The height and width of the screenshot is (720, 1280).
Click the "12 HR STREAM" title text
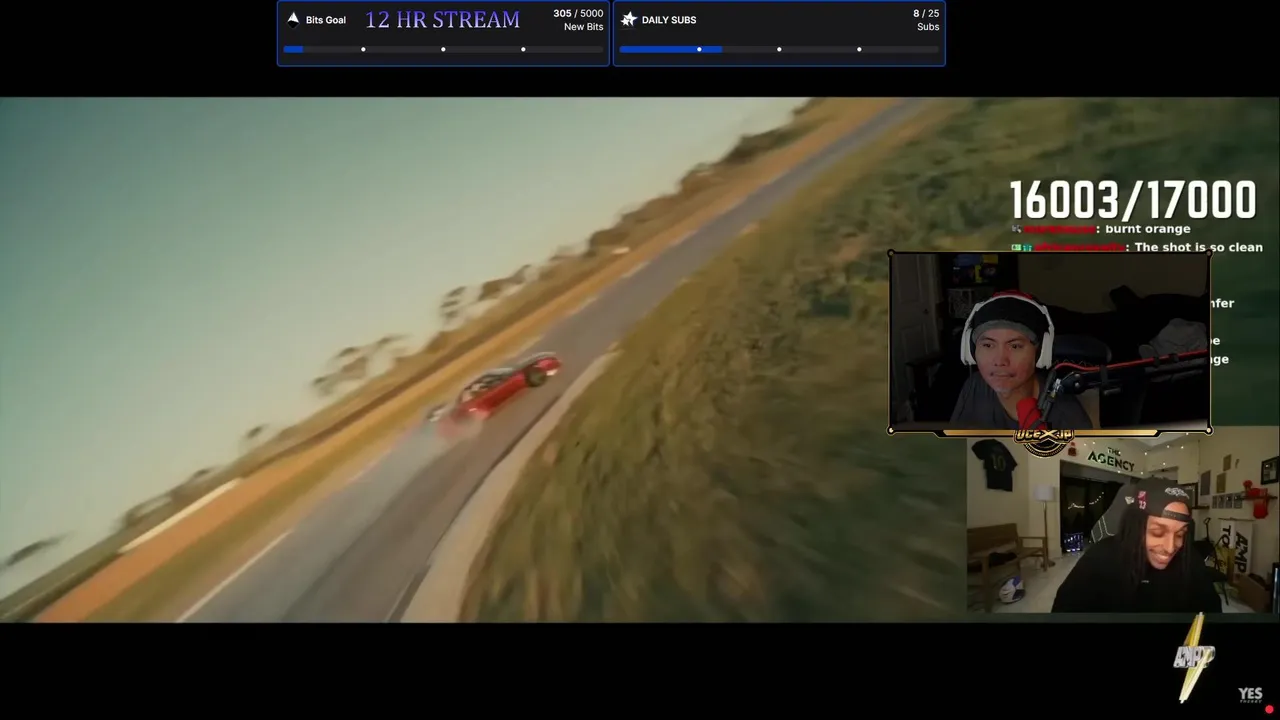point(442,20)
